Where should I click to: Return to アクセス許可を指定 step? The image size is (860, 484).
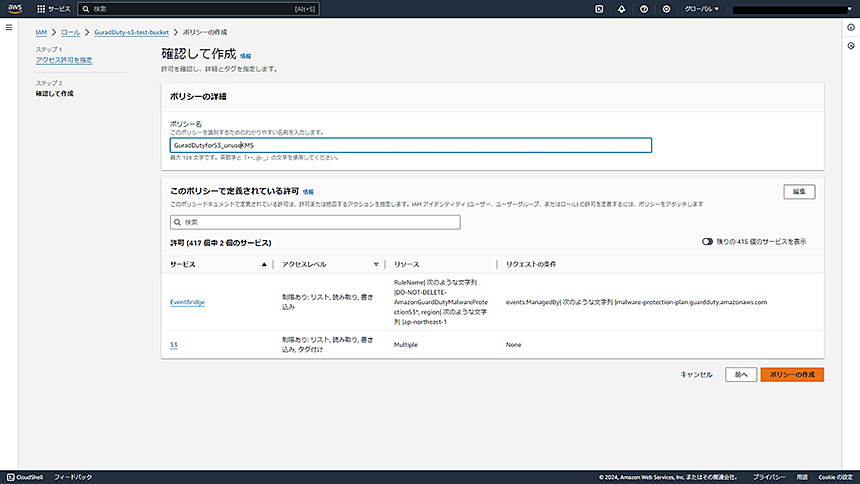point(64,60)
